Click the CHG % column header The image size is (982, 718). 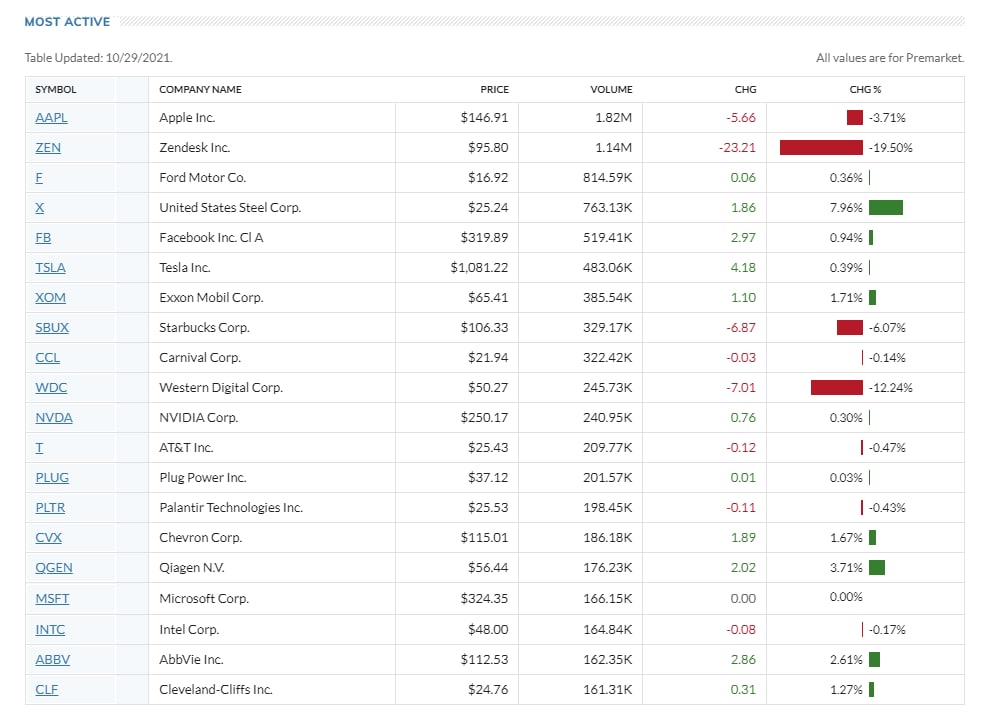[865, 90]
